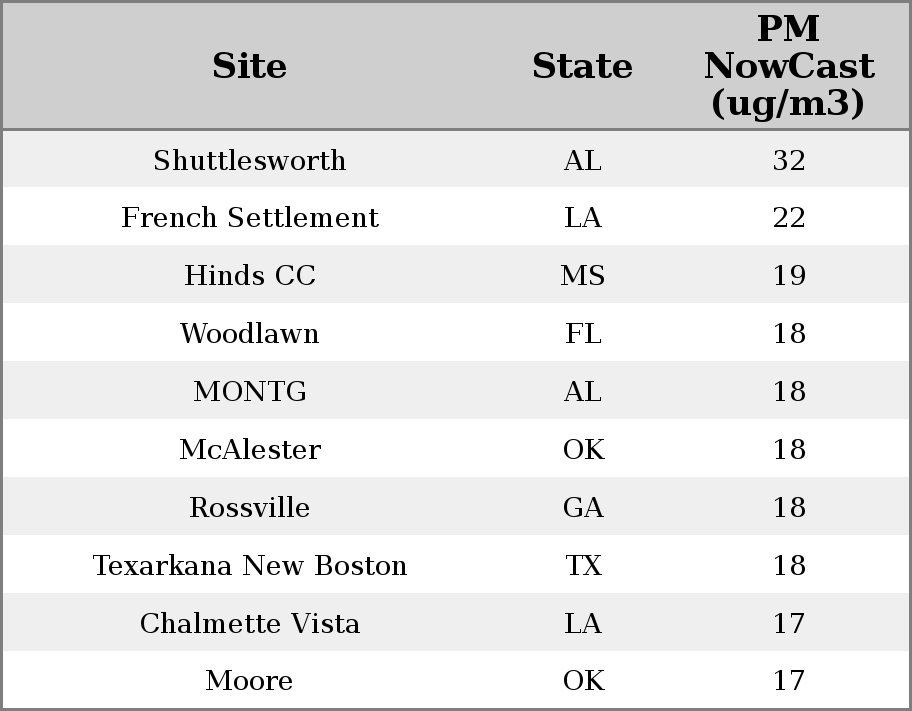Click the PM NowCast column header

click(x=789, y=66)
